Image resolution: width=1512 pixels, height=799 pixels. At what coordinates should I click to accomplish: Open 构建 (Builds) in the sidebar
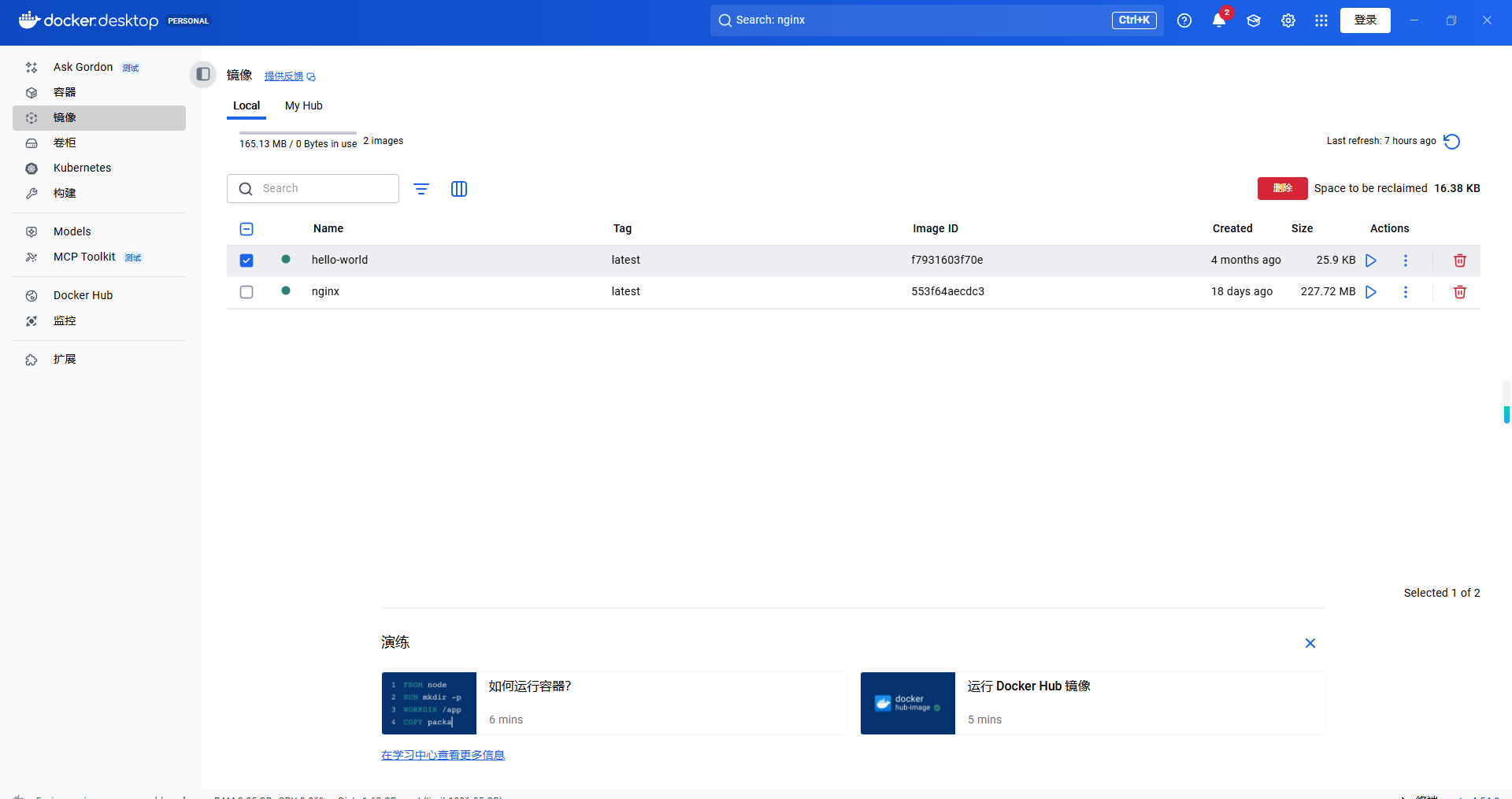point(99,194)
